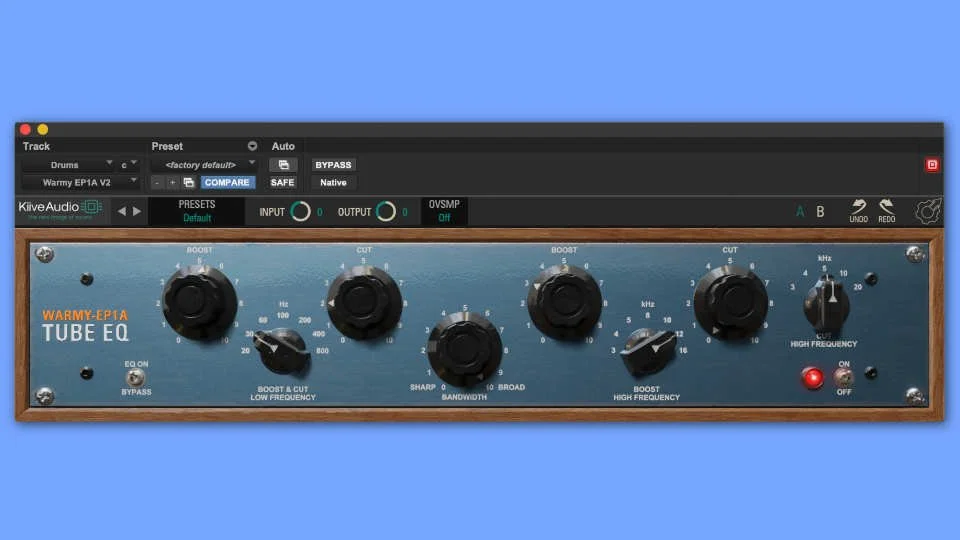This screenshot has width=960, height=540.
Task: Click the output value '0' readout
Action: (405, 212)
